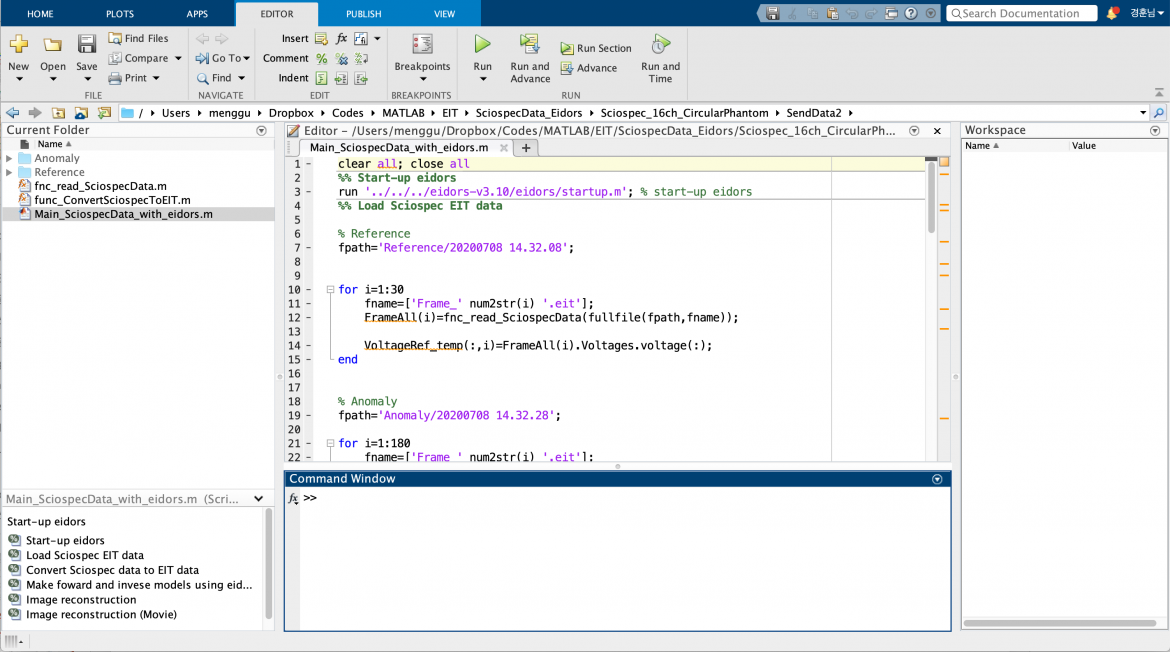
Task: Switch to the PUBLISH tab
Action: 363,14
